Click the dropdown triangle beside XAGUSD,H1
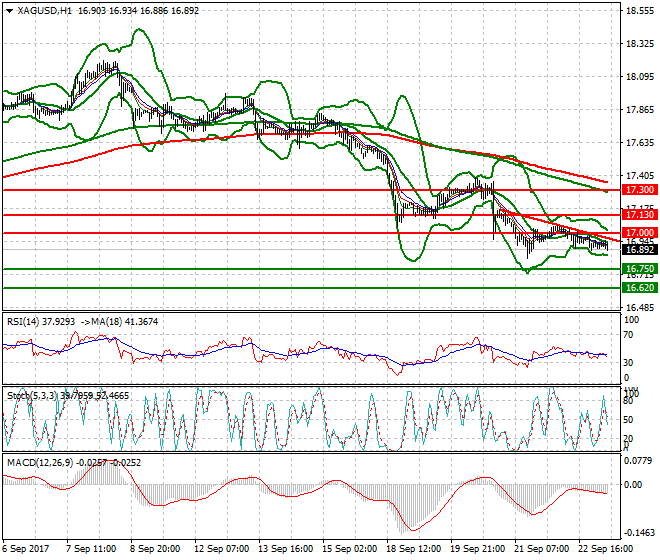 click(9, 10)
